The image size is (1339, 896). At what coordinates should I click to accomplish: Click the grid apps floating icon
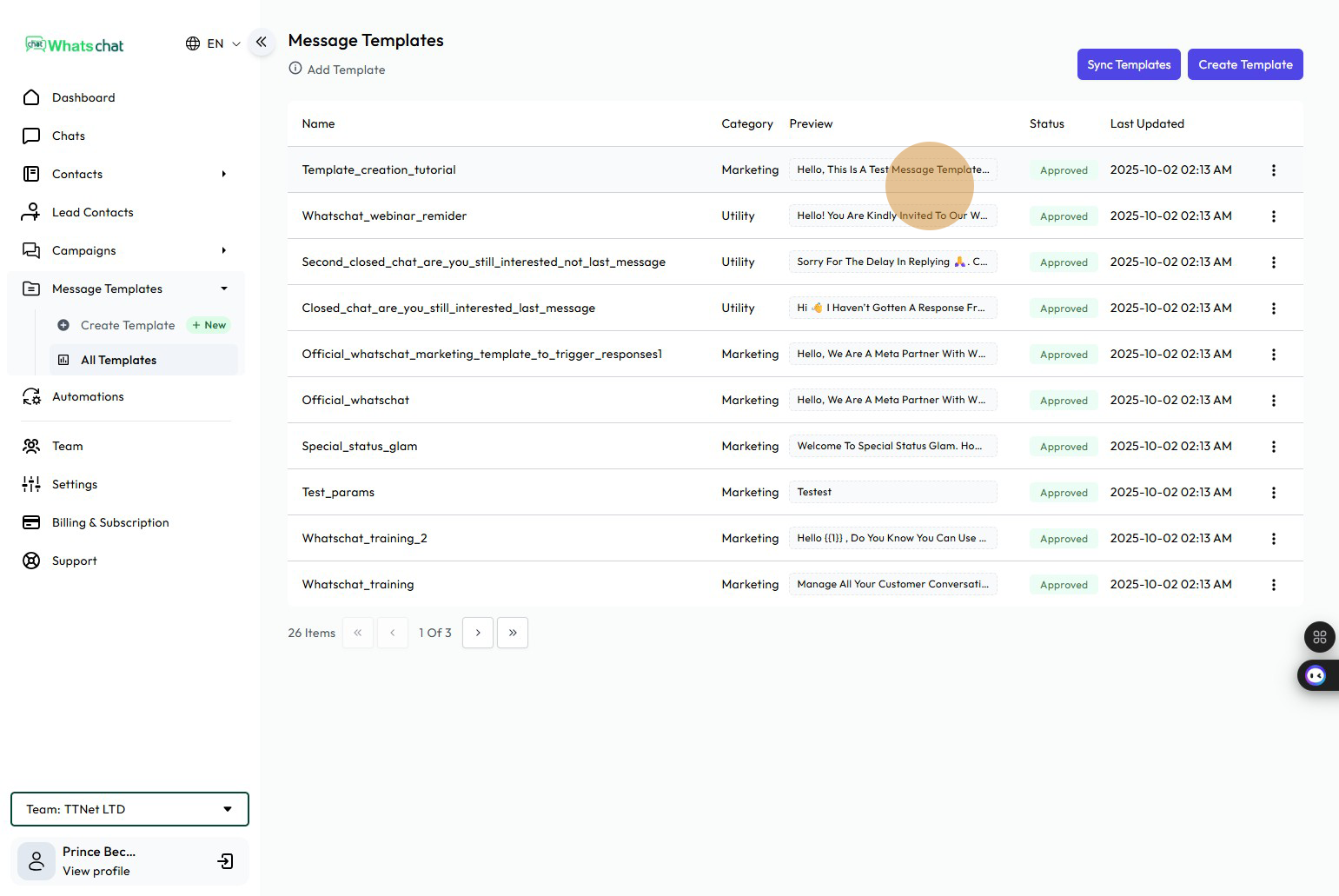pyautogui.click(x=1319, y=637)
